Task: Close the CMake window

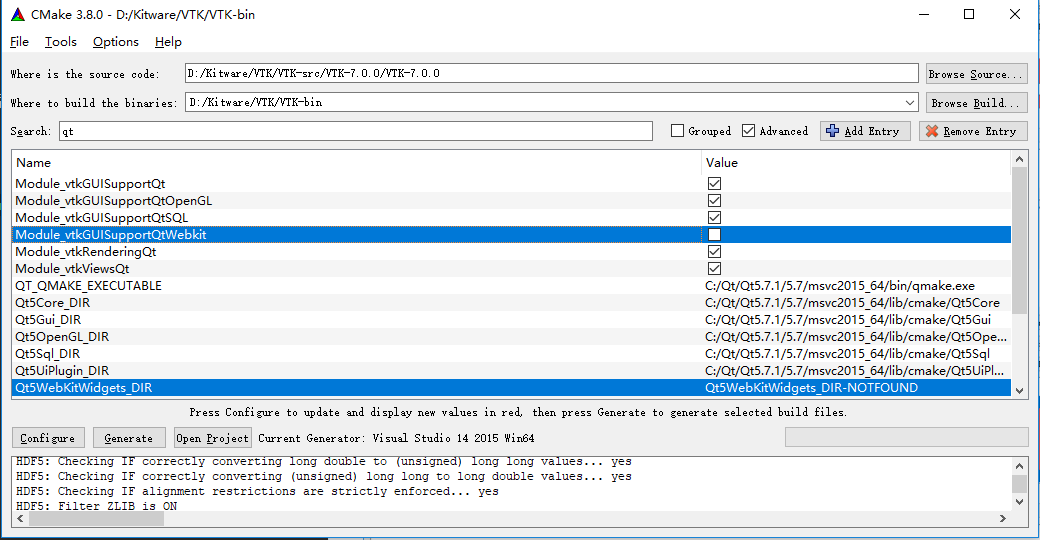Action: [x=1015, y=14]
